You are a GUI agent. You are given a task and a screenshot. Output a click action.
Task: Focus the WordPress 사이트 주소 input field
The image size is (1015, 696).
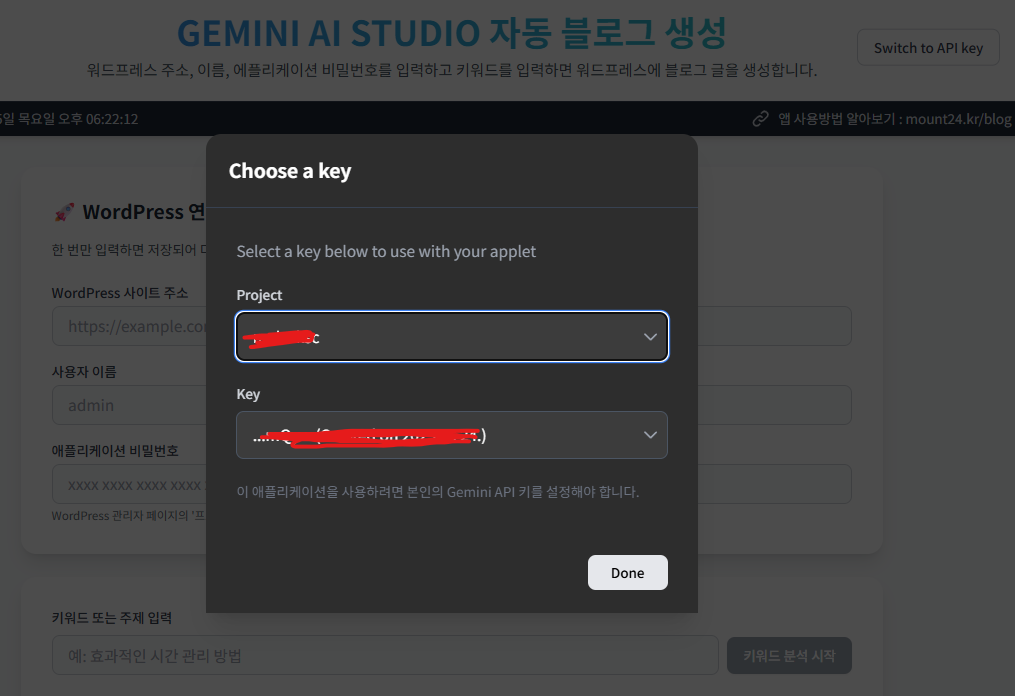130,326
